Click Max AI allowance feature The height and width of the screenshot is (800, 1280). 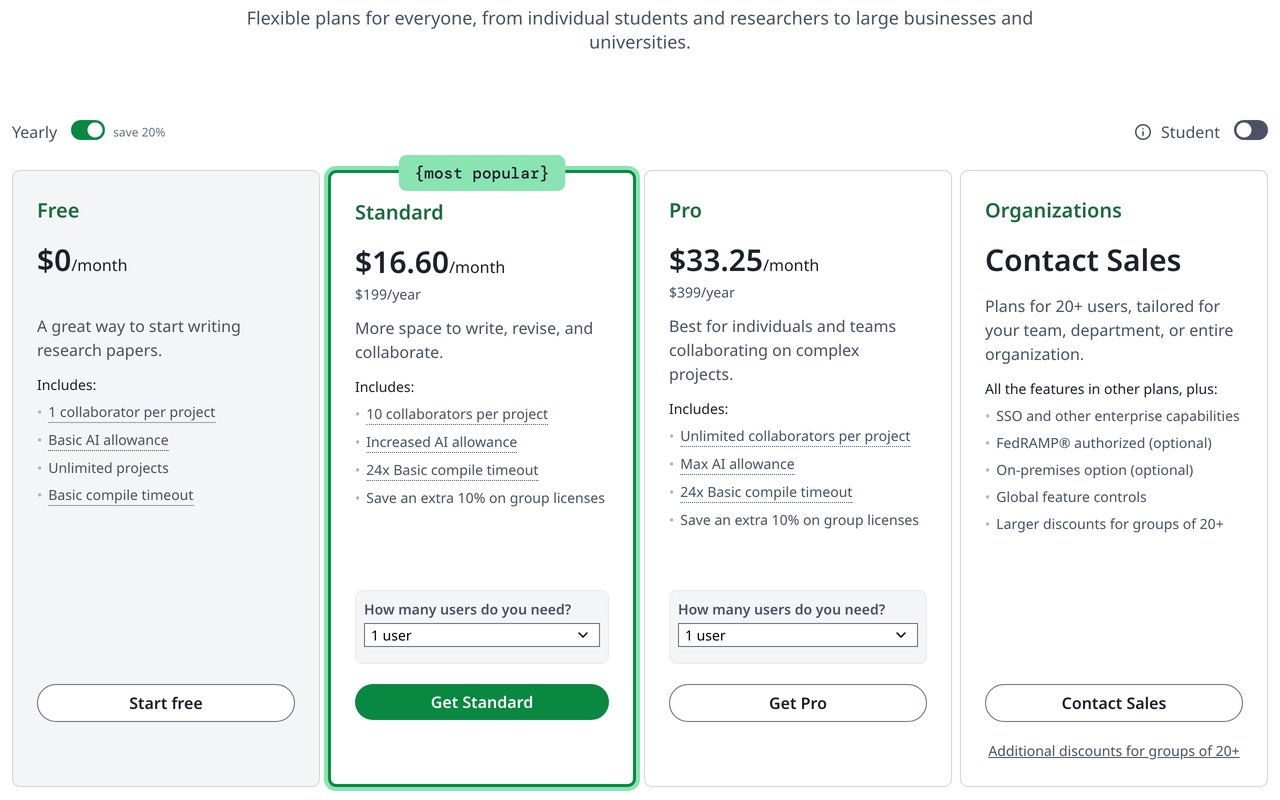coord(737,464)
